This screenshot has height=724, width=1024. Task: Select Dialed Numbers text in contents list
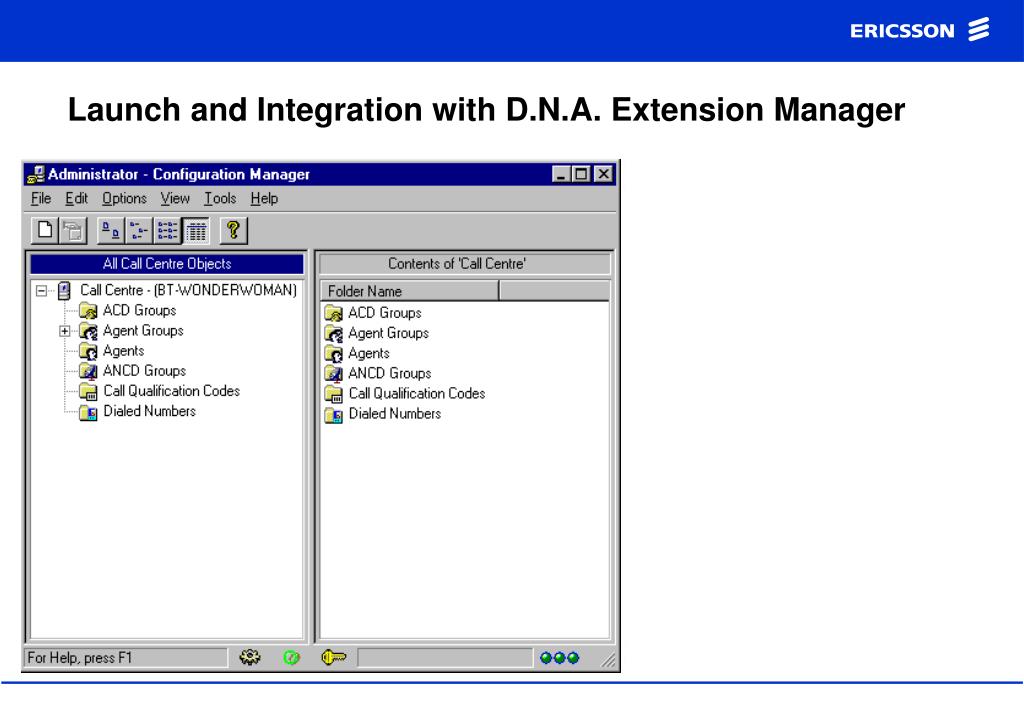click(394, 414)
